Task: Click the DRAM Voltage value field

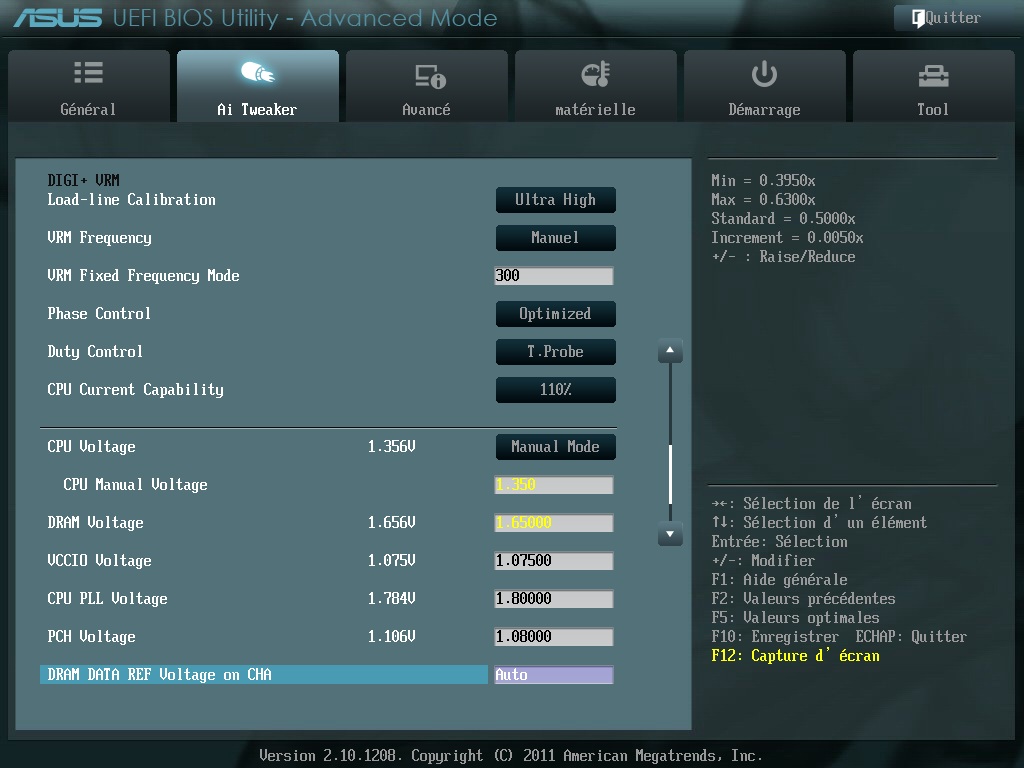Action: tap(553, 523)
